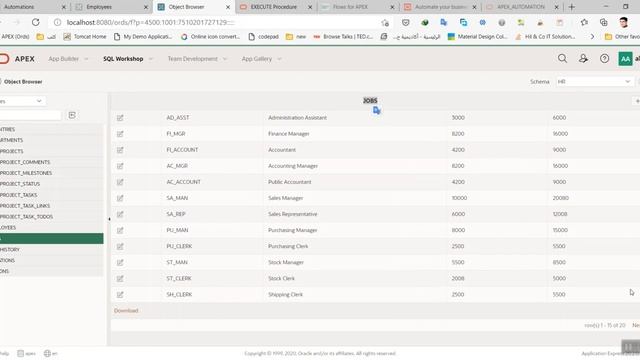640x360 pixels.
Task: Click the Download link
Action: pyautogui.click(x=126, y=311)
